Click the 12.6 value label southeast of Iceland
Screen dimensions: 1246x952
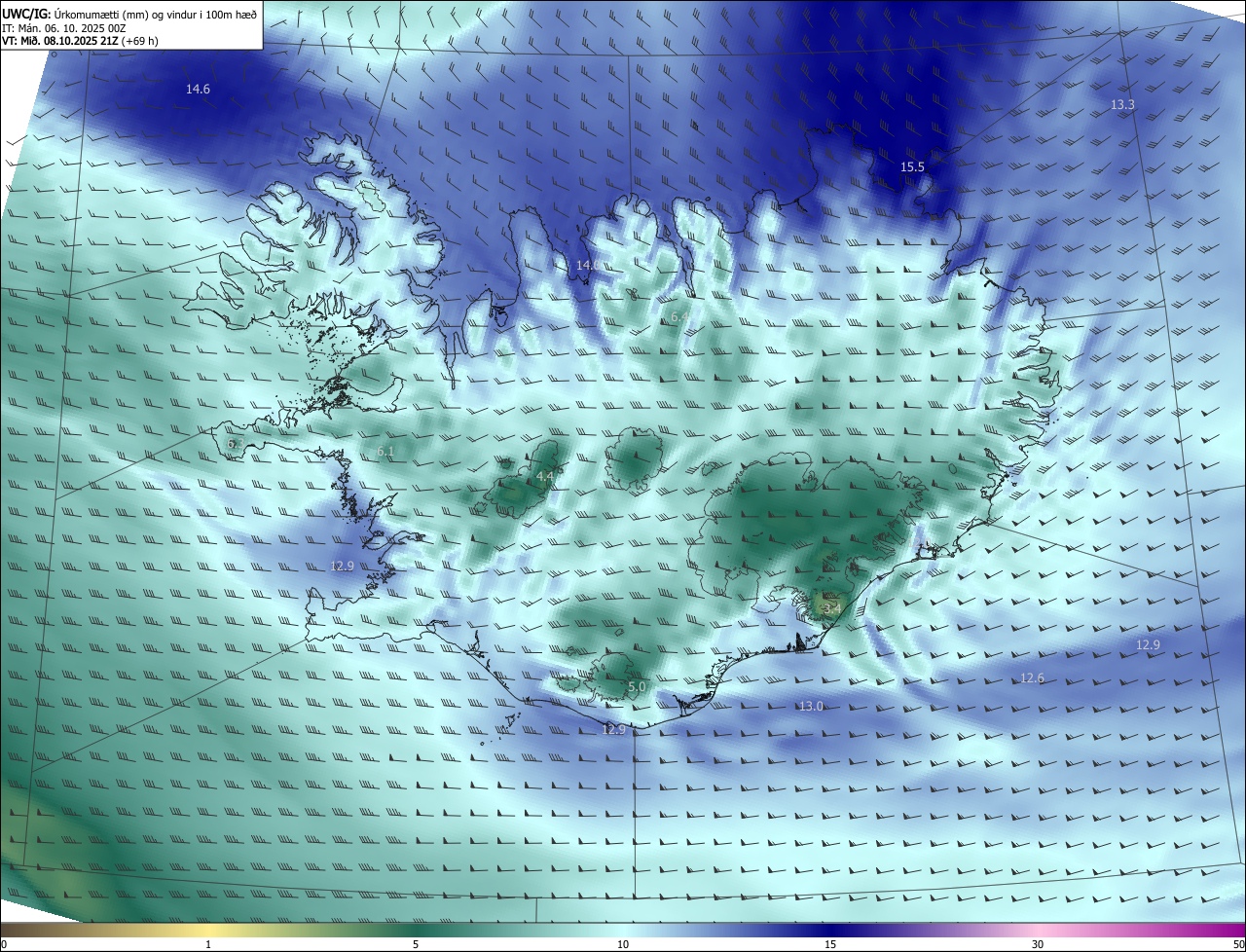tap(1032, 677)
